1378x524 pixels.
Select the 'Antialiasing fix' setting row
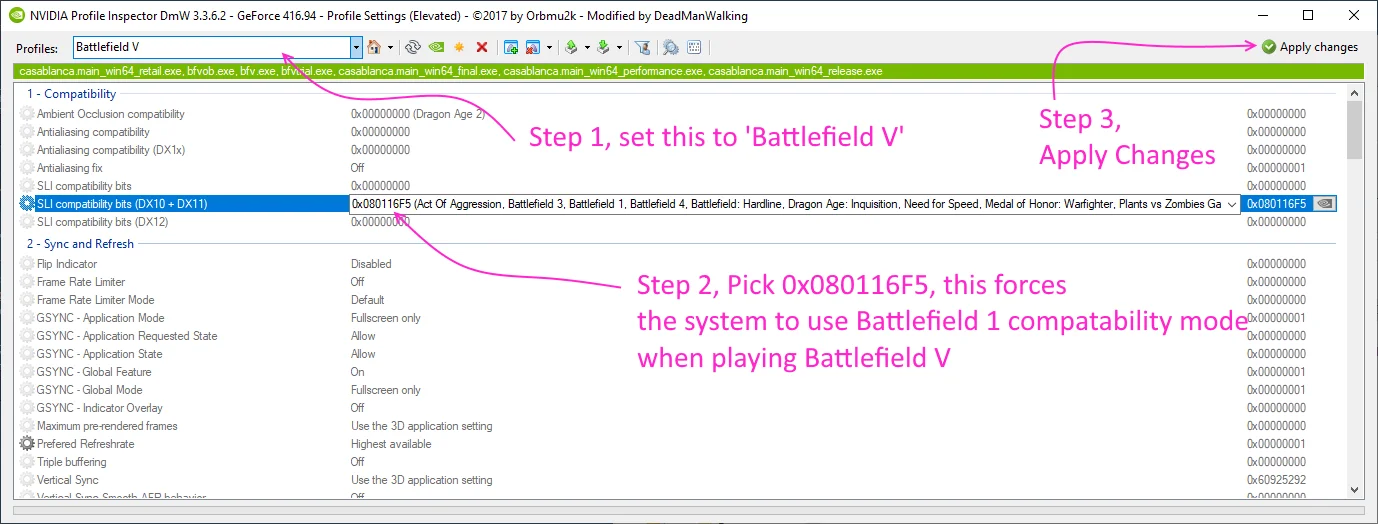pyautogui.click(x=678, y=168)
